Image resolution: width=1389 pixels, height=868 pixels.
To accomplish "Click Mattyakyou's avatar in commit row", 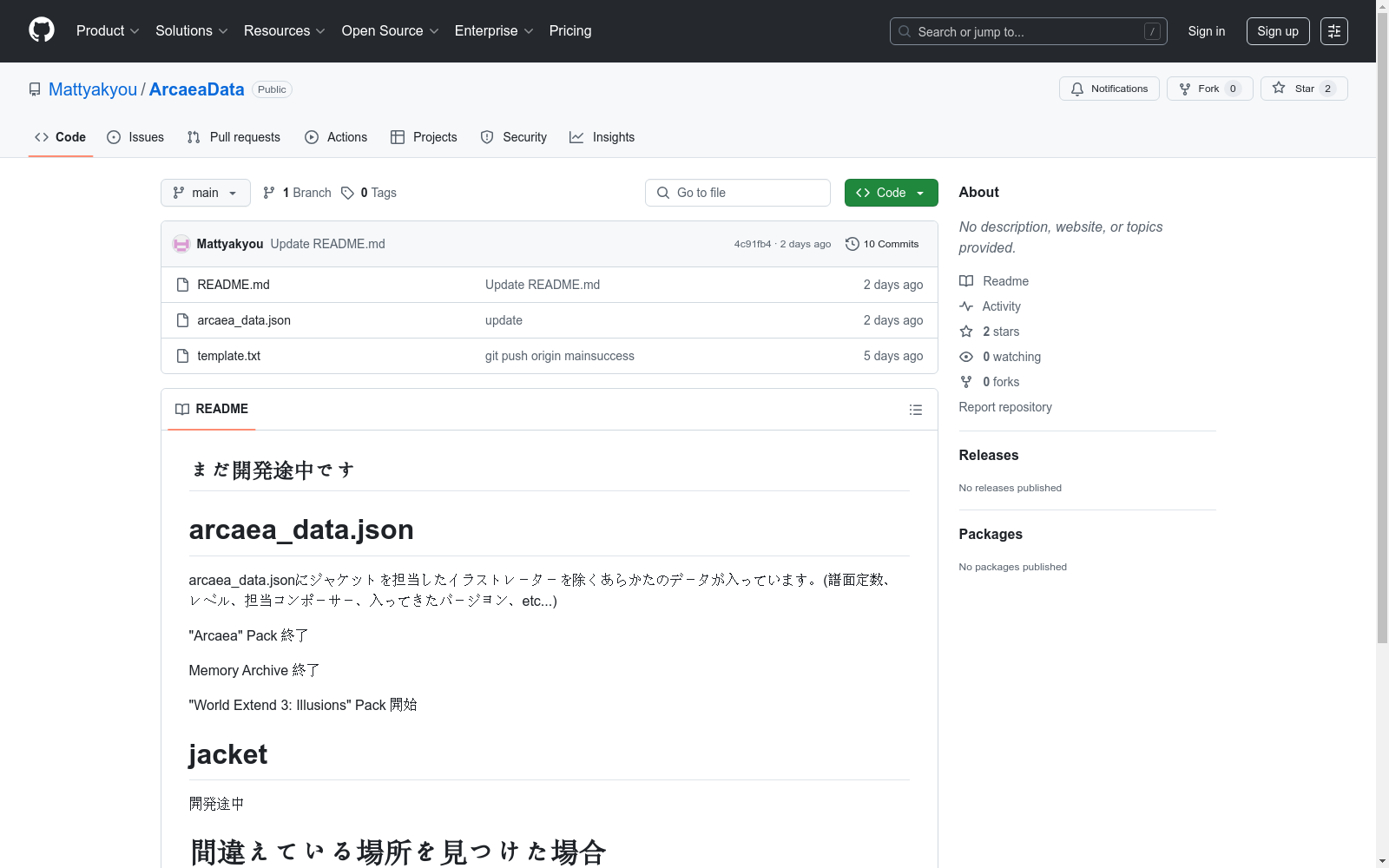I will 181,244.
